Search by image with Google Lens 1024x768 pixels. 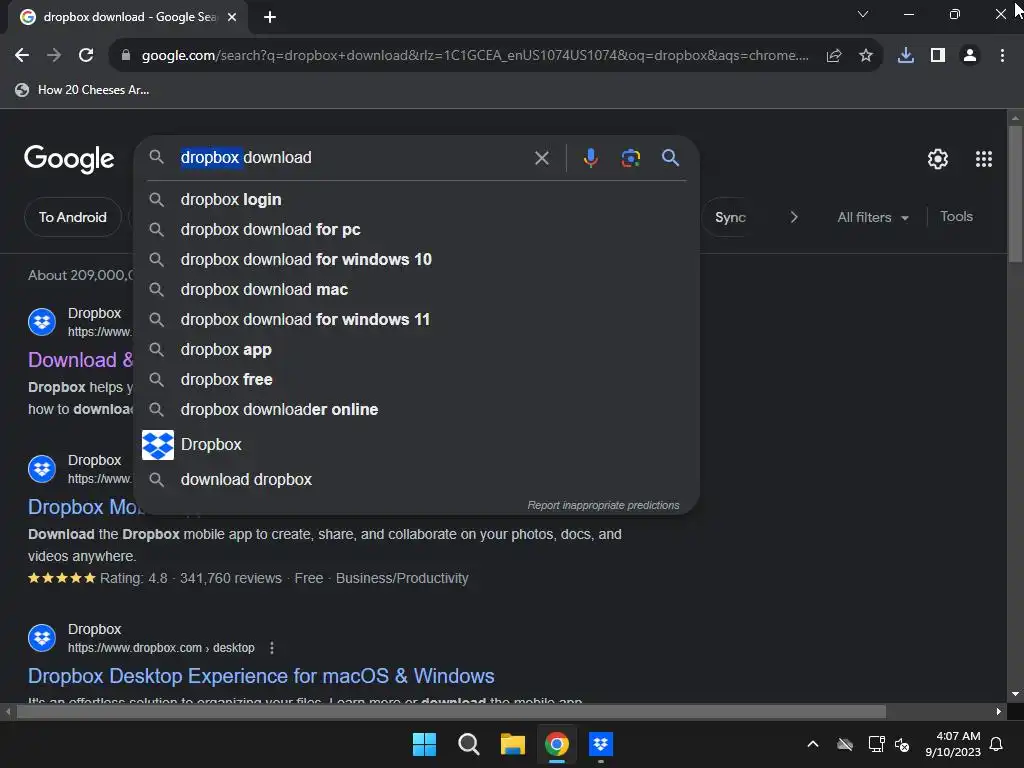pos(630,158)
